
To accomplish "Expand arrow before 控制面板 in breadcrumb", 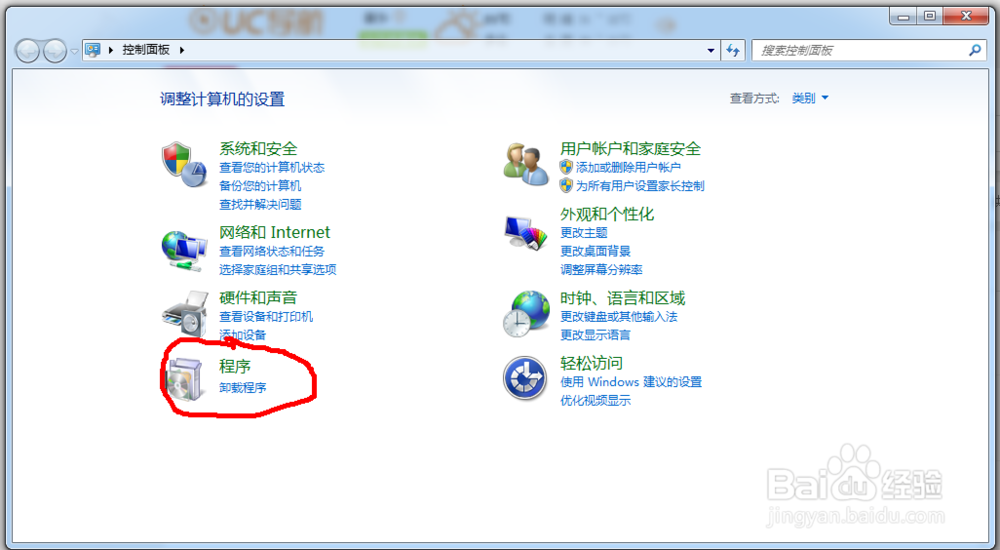I will pyautogui.click(x=111, y=50).
